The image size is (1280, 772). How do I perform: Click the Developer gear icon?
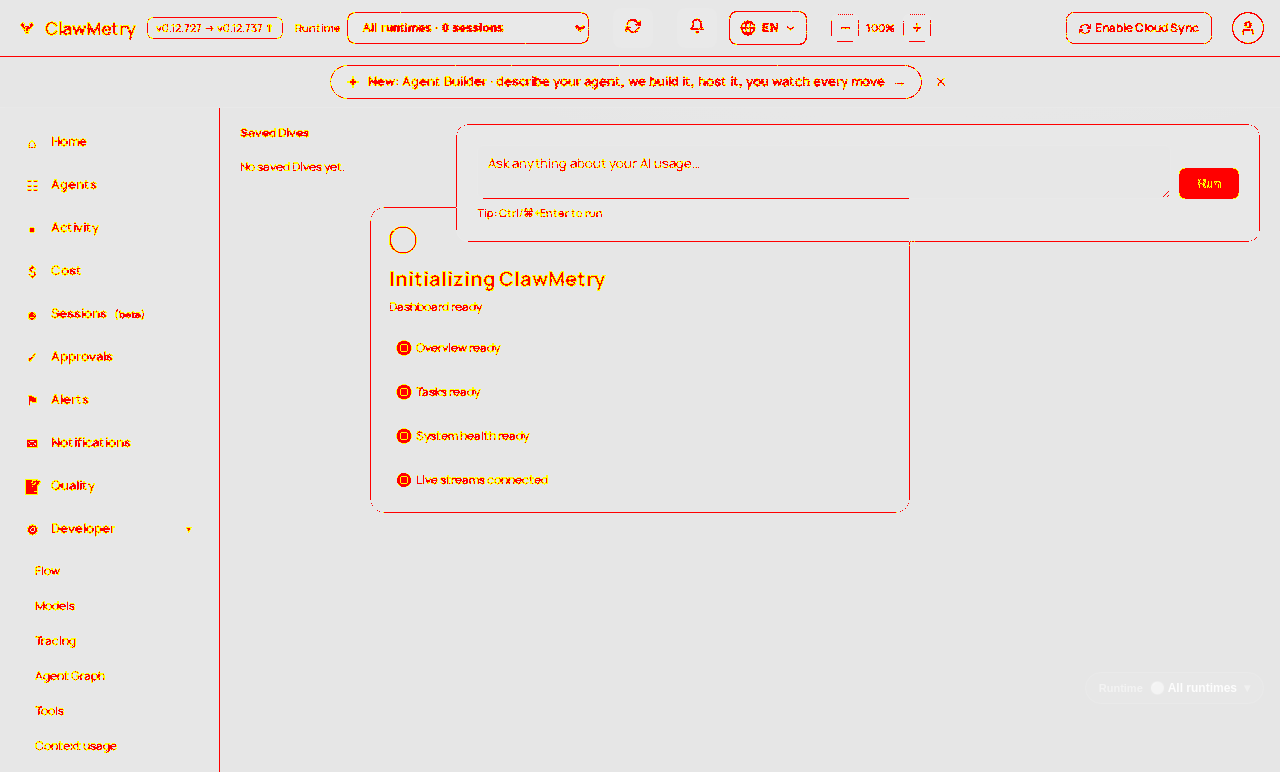(x=32, y=530)
